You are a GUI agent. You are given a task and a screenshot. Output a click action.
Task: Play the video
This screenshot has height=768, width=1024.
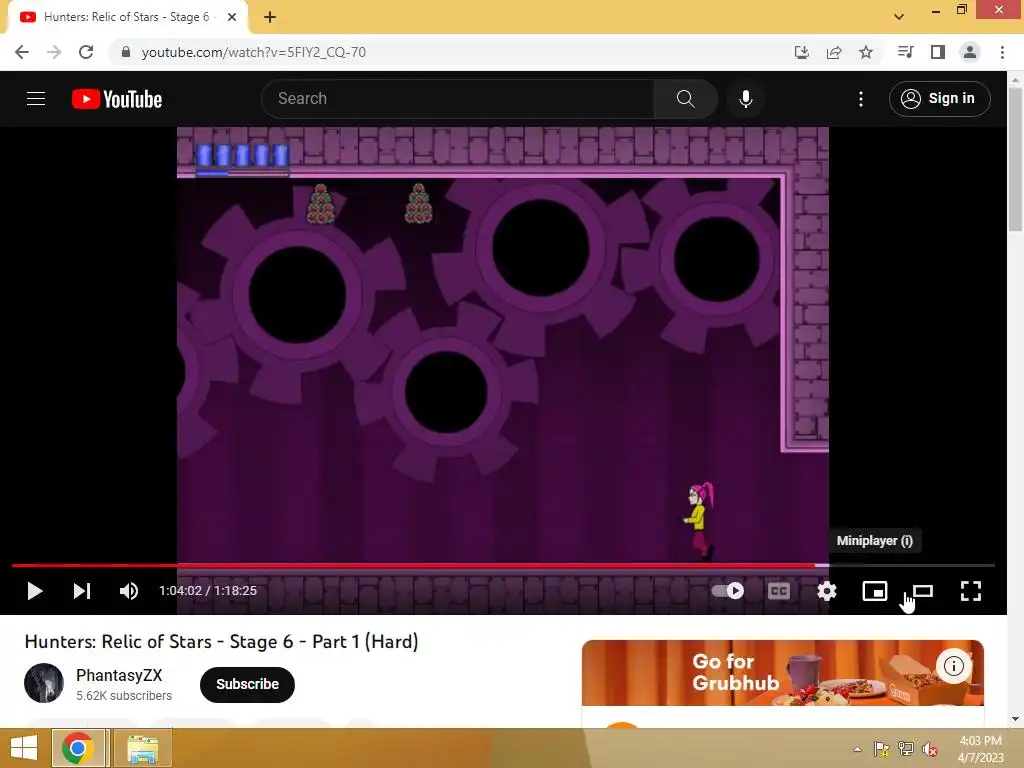[35, 591]
